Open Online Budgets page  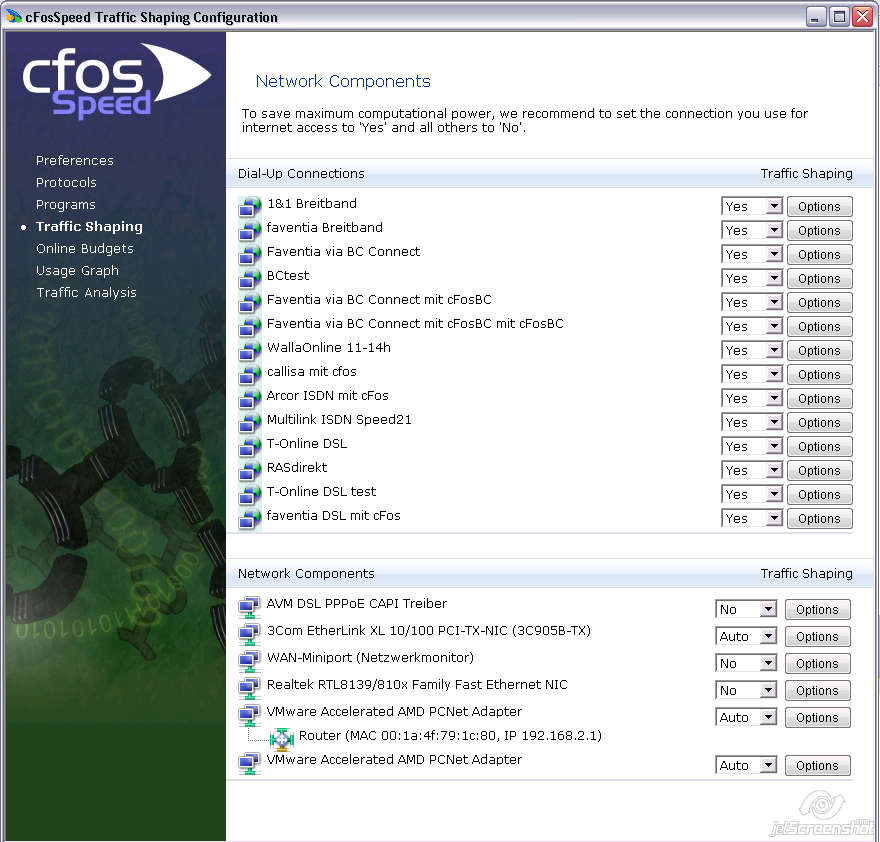coord(85,248)
